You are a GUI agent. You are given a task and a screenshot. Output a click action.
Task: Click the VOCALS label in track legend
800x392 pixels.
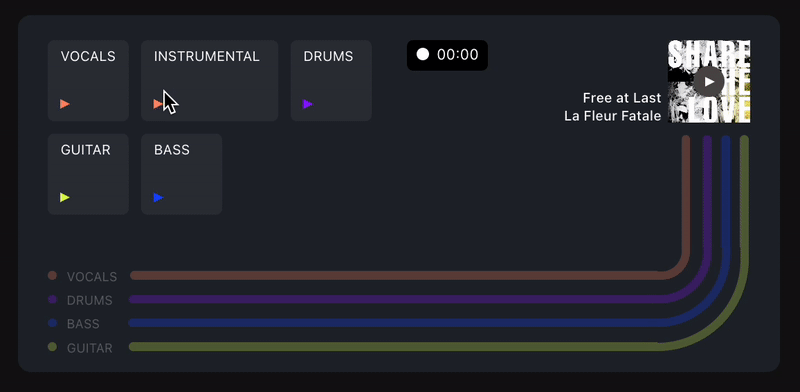pos(92,277)
